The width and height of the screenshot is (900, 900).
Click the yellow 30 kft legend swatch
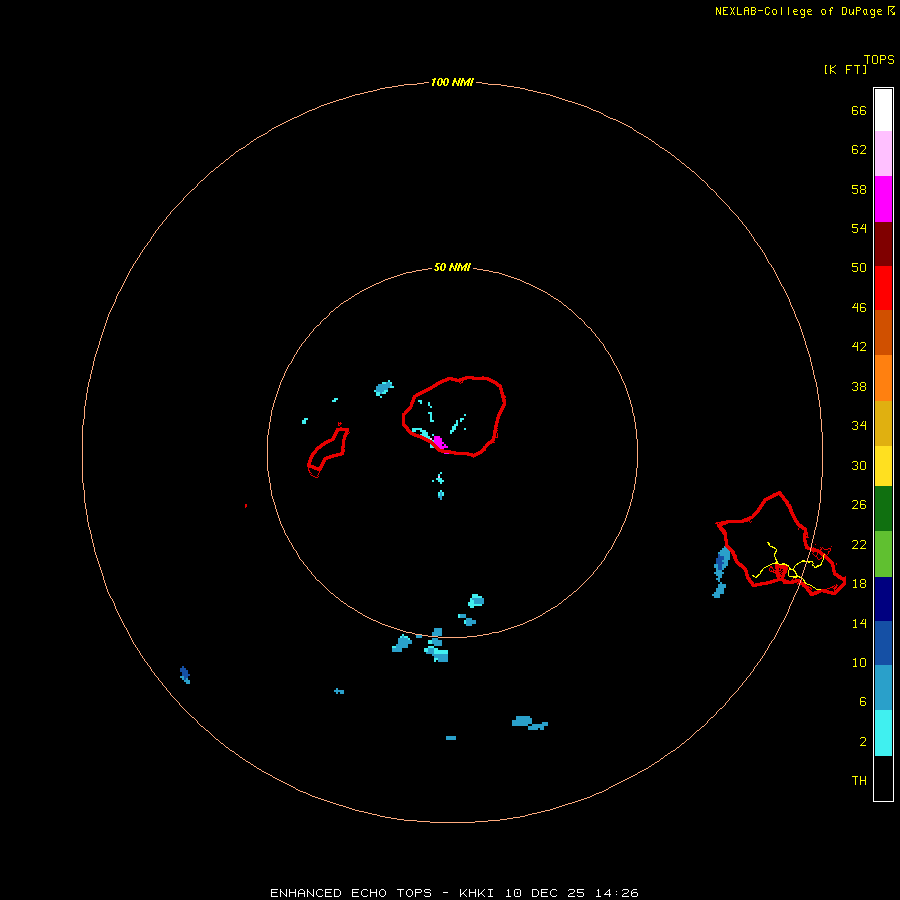click(883, 466)
